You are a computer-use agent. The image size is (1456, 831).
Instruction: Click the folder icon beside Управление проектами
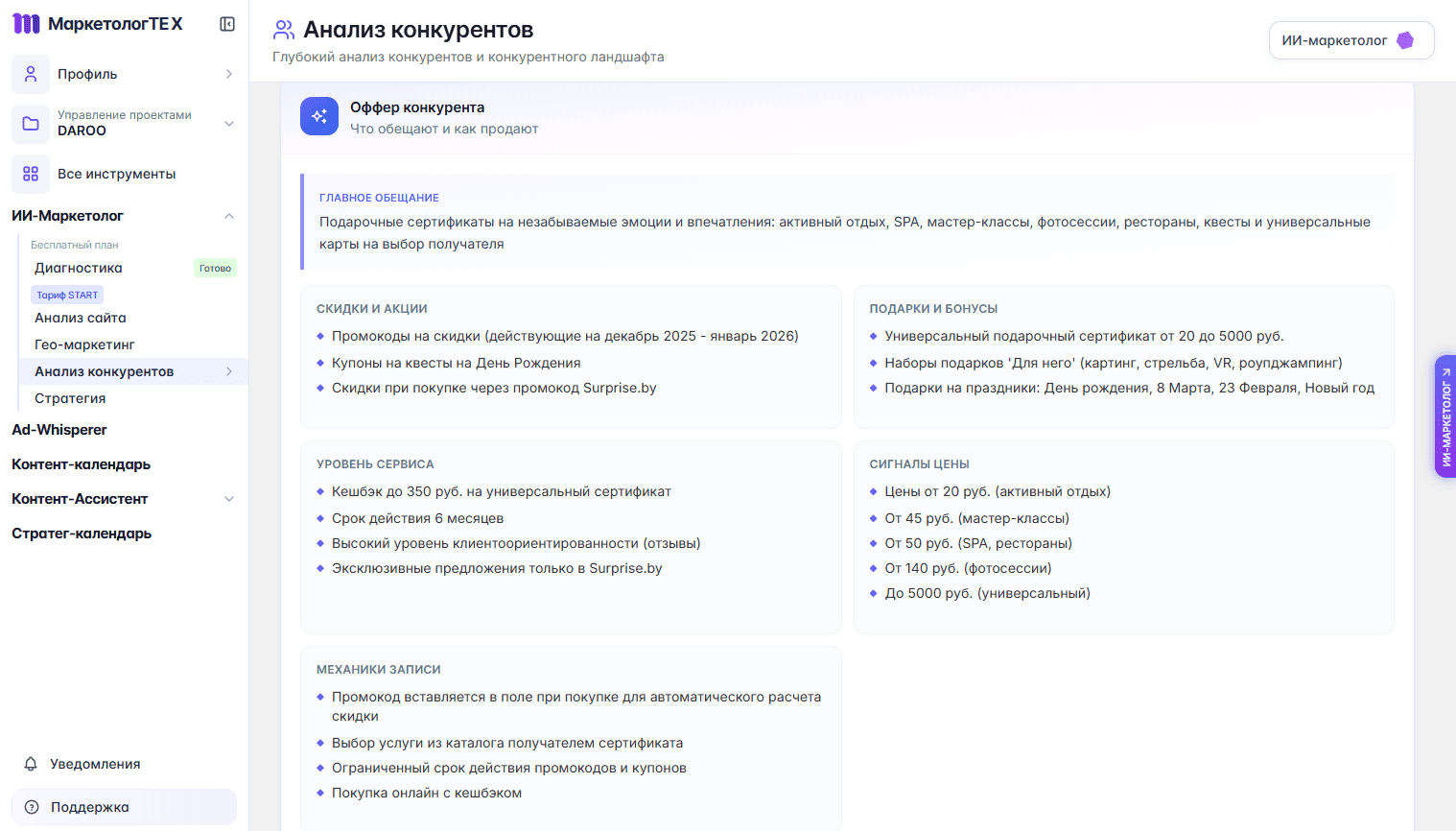pyautogui.click(x=30, y=124)
